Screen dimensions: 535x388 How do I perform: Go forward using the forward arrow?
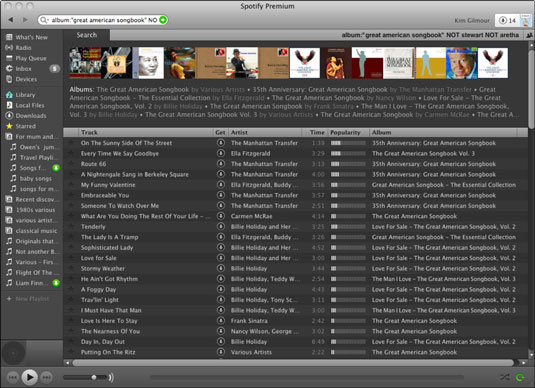point(25,20)
